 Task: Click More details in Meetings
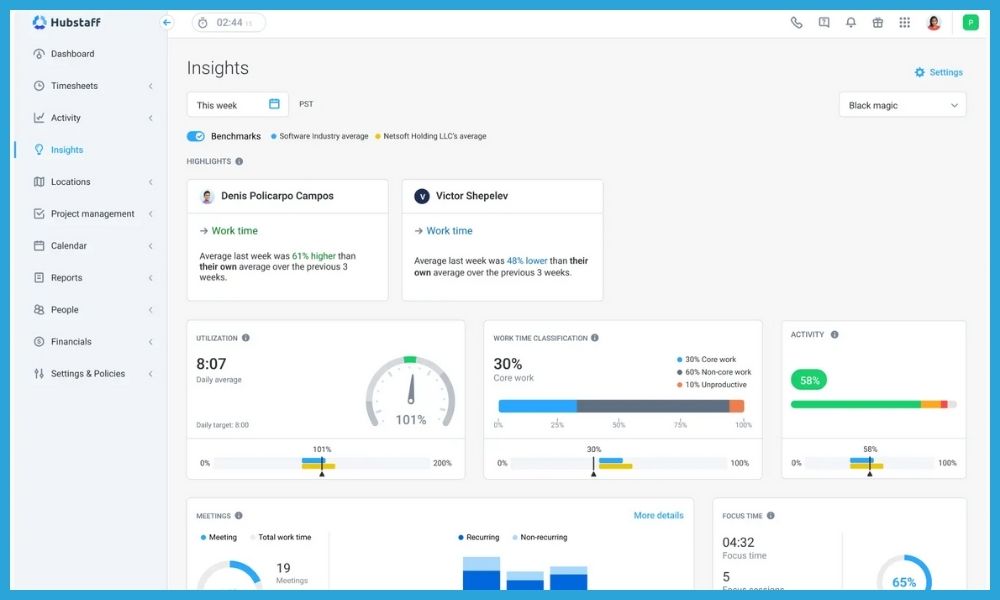[658, 515]
